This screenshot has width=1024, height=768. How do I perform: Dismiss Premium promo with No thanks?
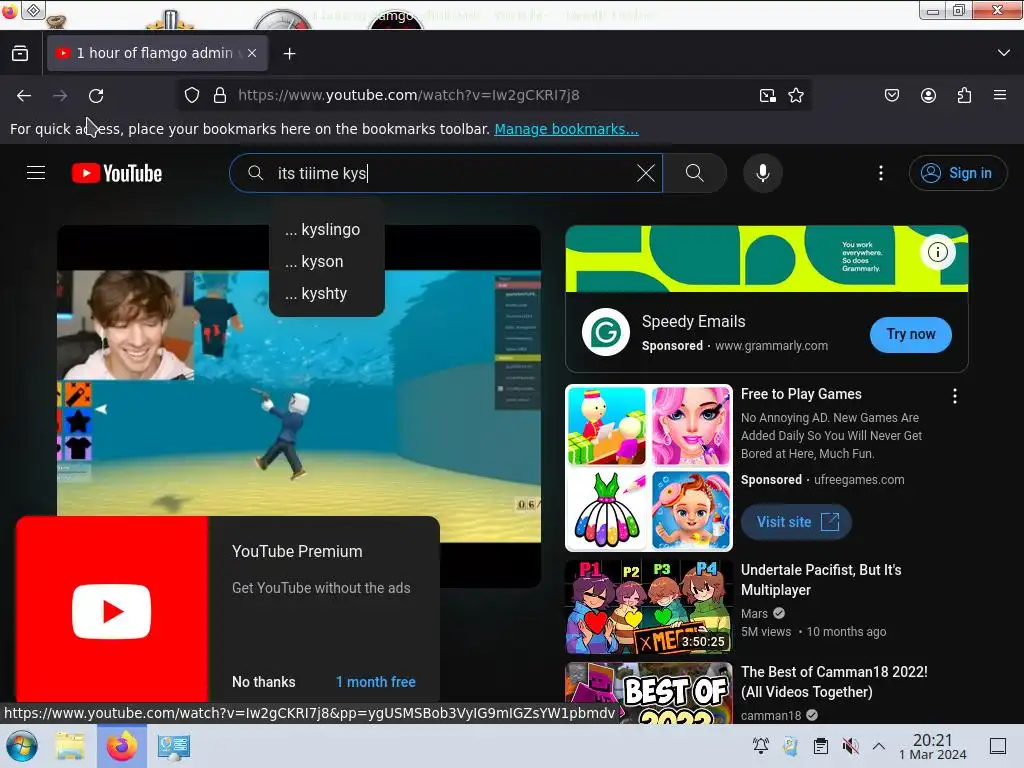(264, 682)
